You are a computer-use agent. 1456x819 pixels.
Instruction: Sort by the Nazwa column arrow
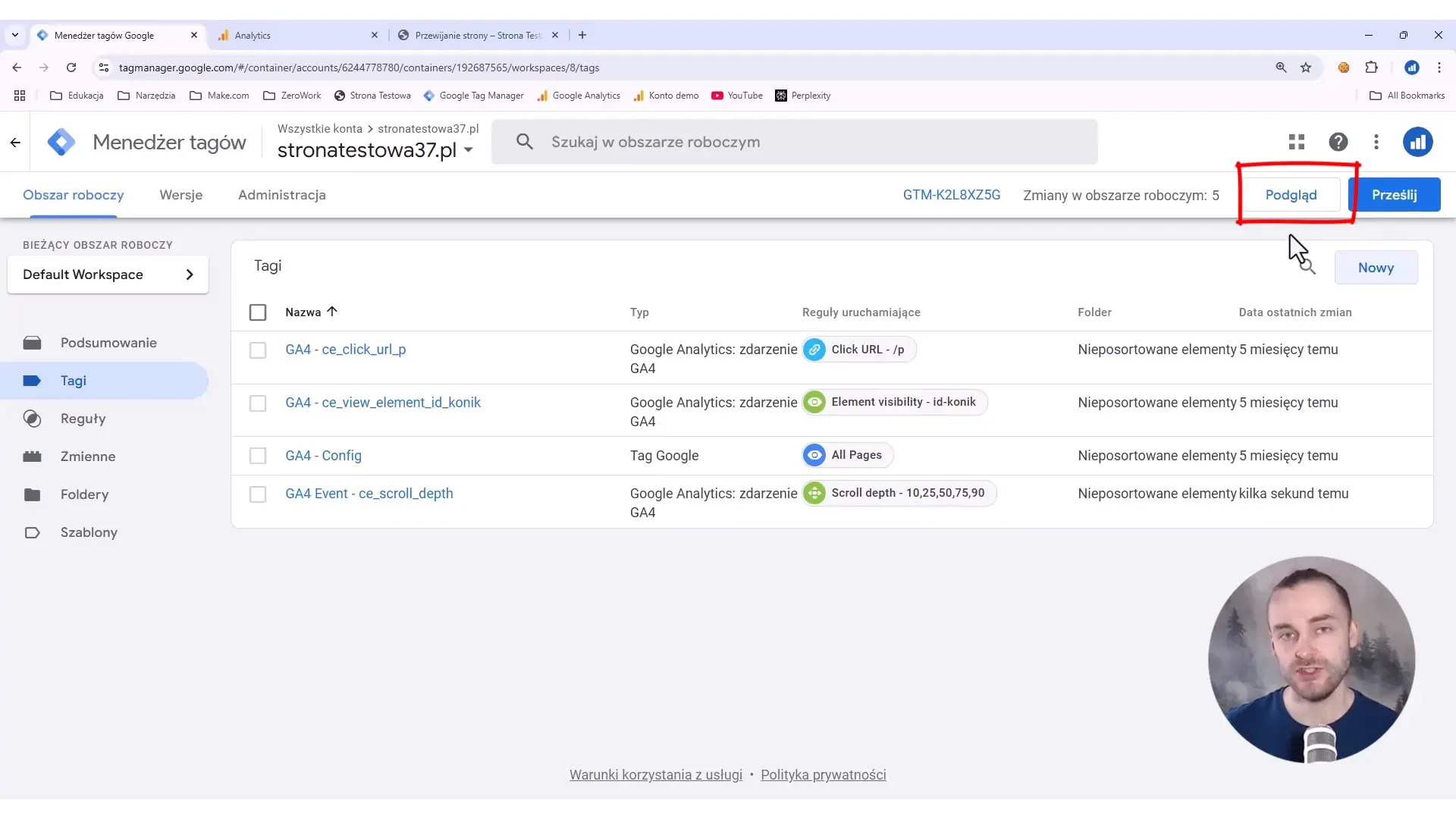pos(332,312)
